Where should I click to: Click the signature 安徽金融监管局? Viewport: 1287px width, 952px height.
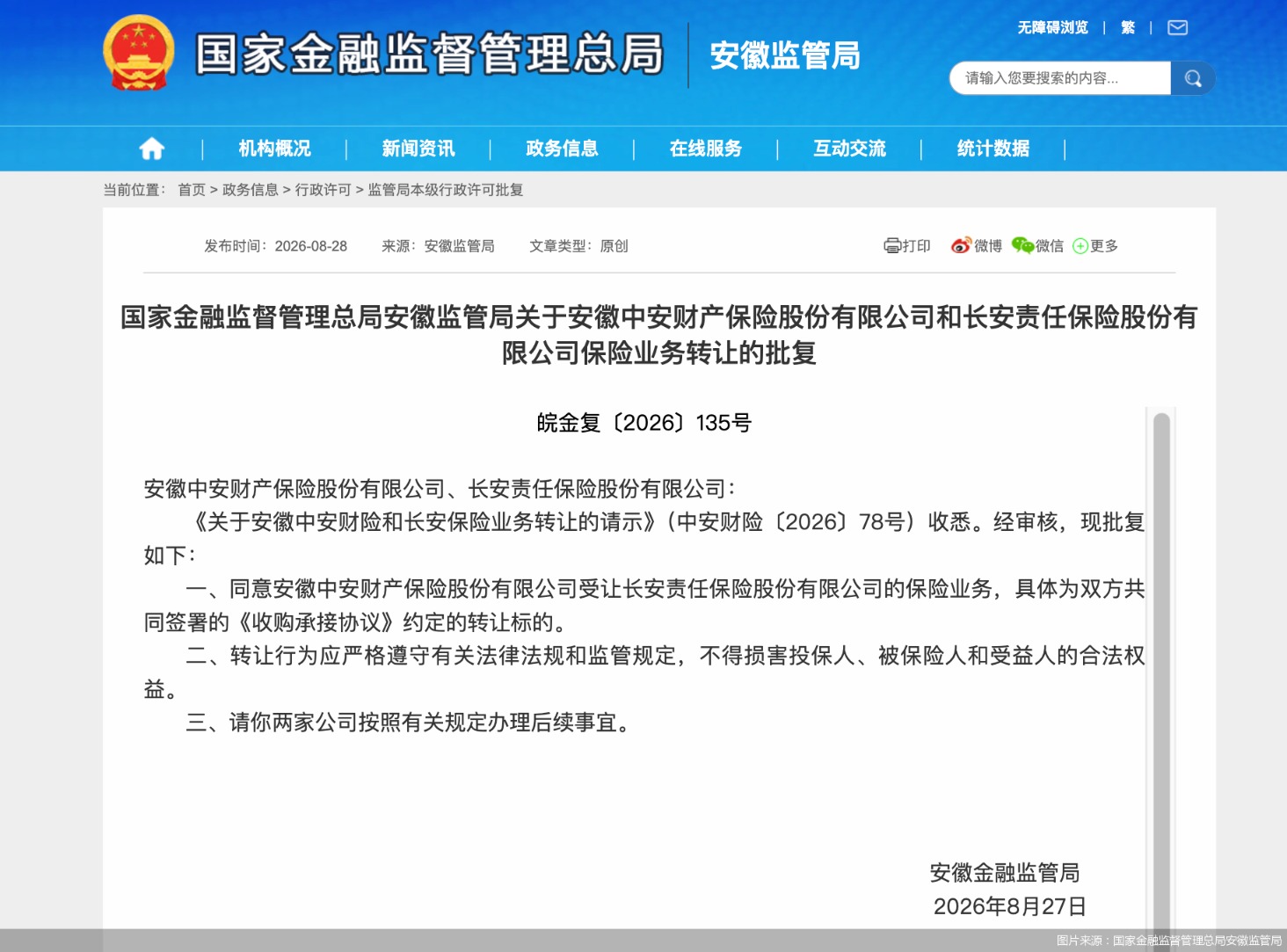[1005, 873]
